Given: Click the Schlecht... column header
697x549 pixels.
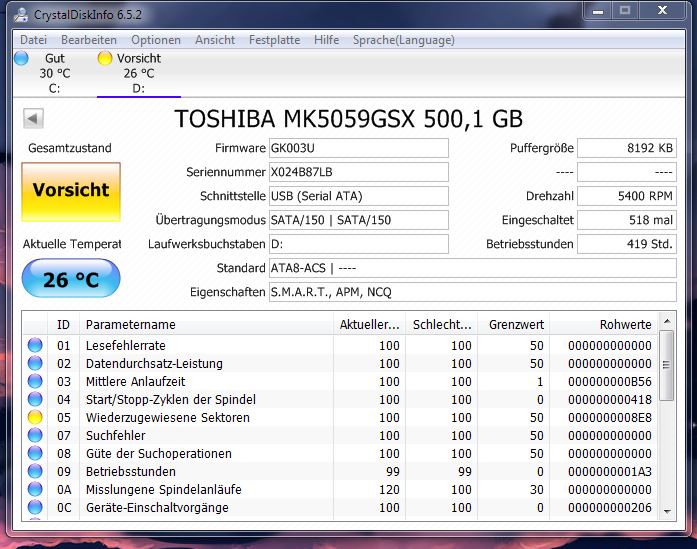Looking at the screenshot, I should [x=441, y=325].
